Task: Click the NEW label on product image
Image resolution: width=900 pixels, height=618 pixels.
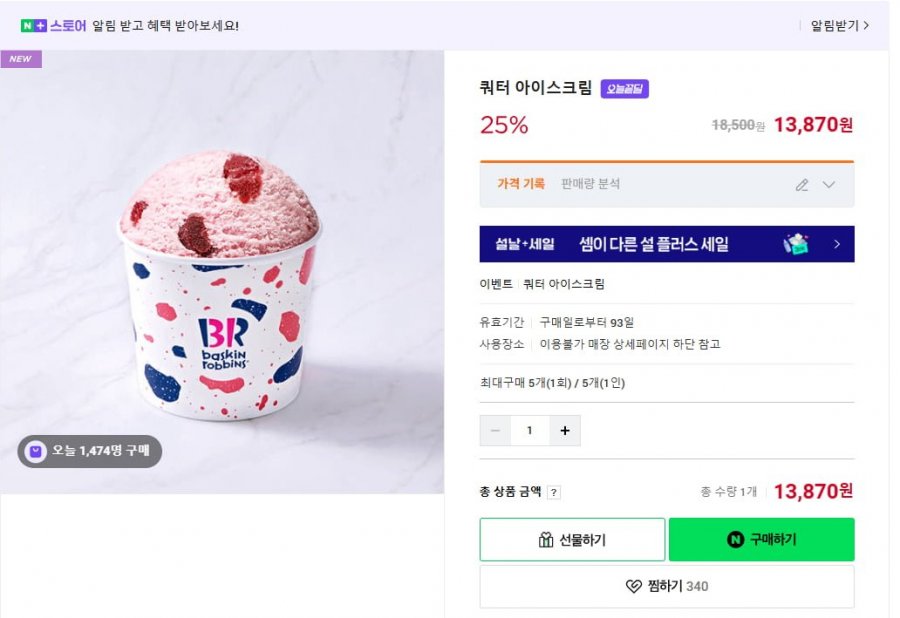Action: [20, 59]
